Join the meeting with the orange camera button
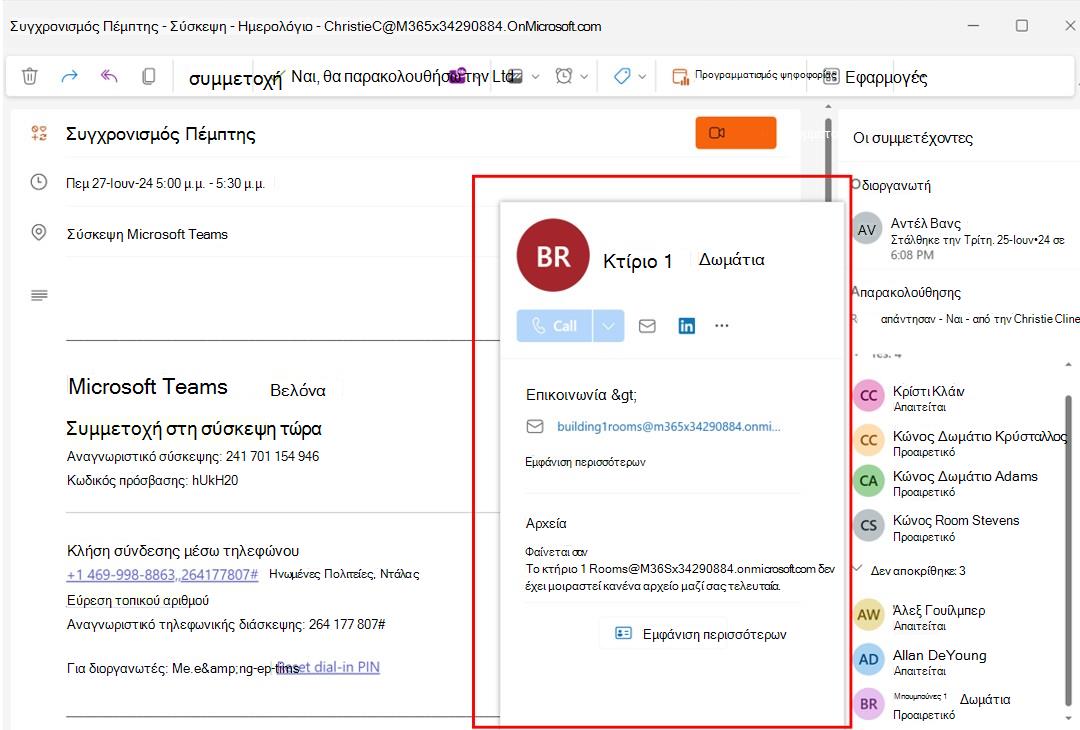The height and width of the screenshot is (730, 1080). pyautogui.click(x=736, y=132)
